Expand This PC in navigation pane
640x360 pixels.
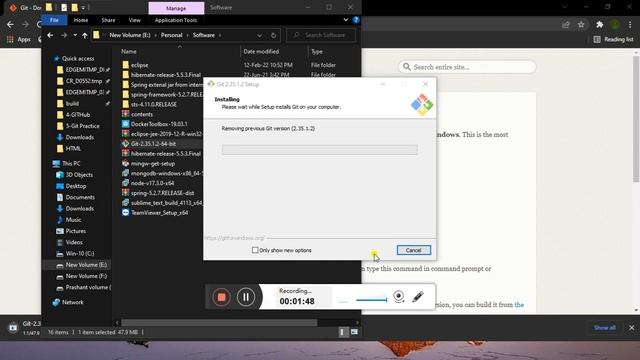[71, 164]
